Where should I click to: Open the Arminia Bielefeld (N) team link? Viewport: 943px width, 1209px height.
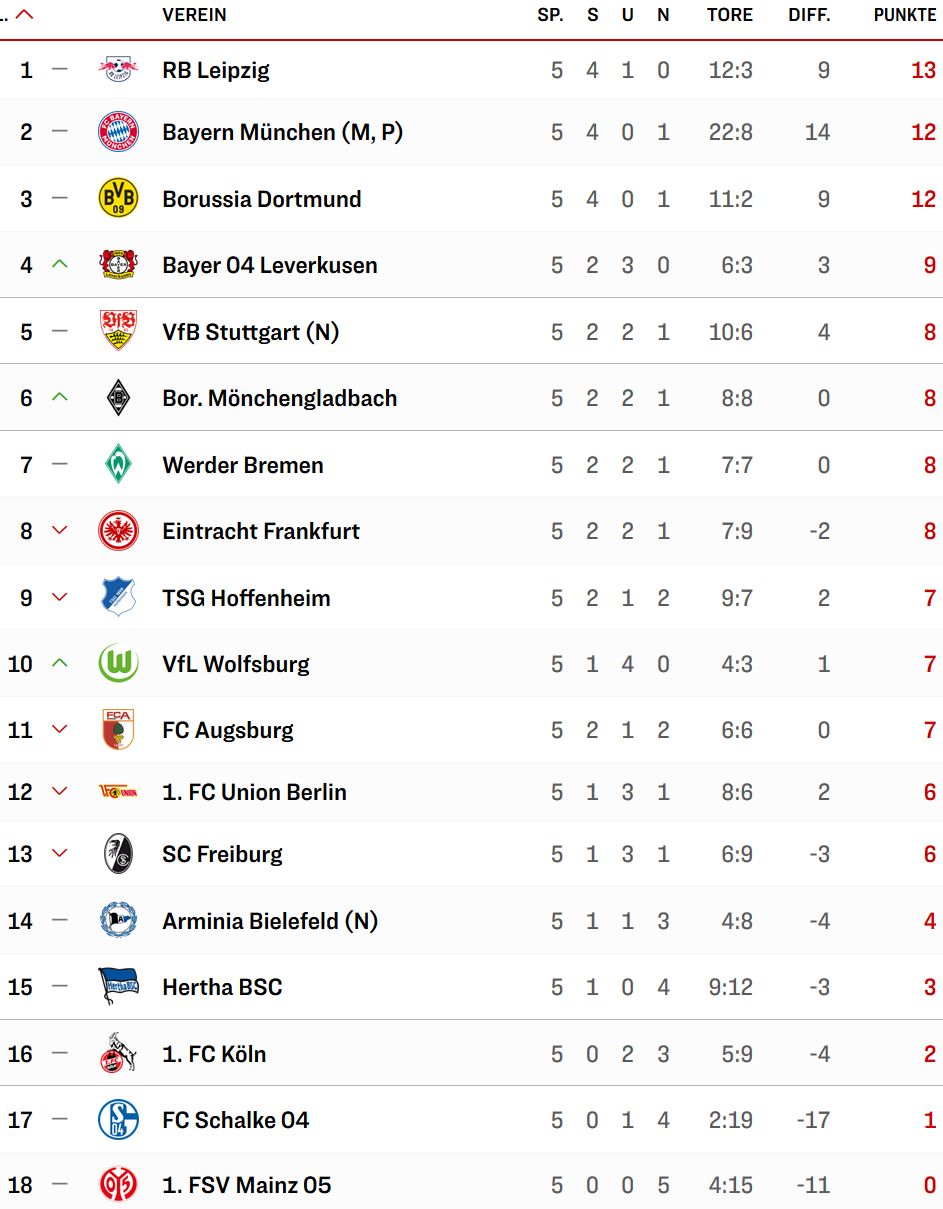click(270, 921)
